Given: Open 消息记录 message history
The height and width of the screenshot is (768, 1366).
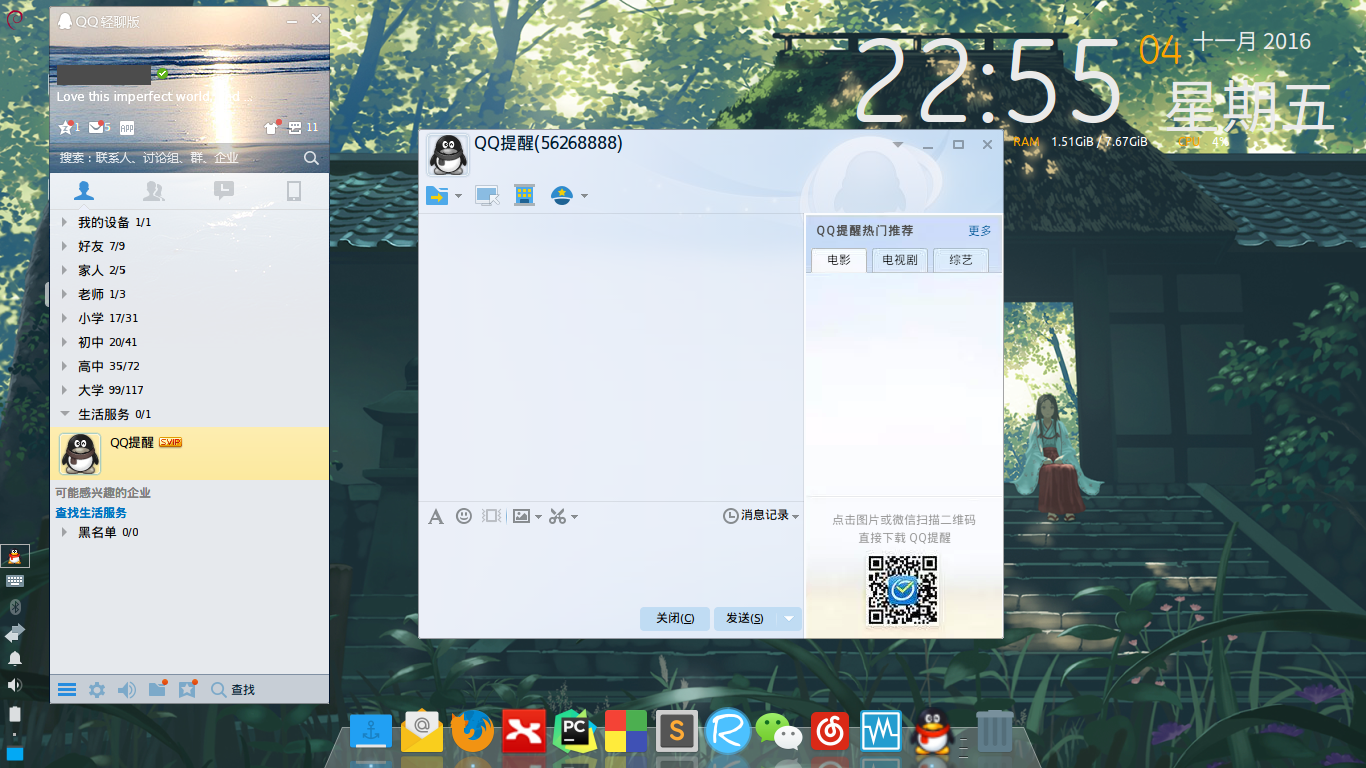Looking at the screenshot, I should pyautogui.click(x=762, y=516).
